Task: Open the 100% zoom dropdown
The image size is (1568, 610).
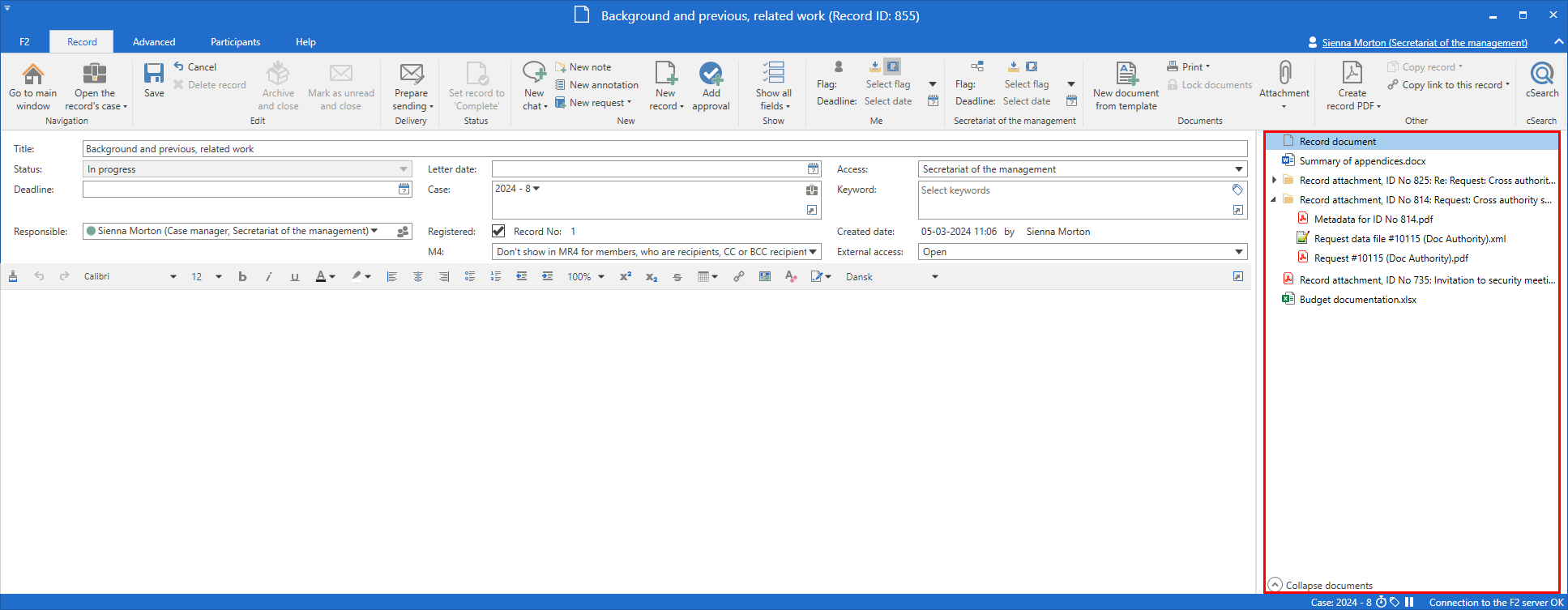Action: [601, 277]
